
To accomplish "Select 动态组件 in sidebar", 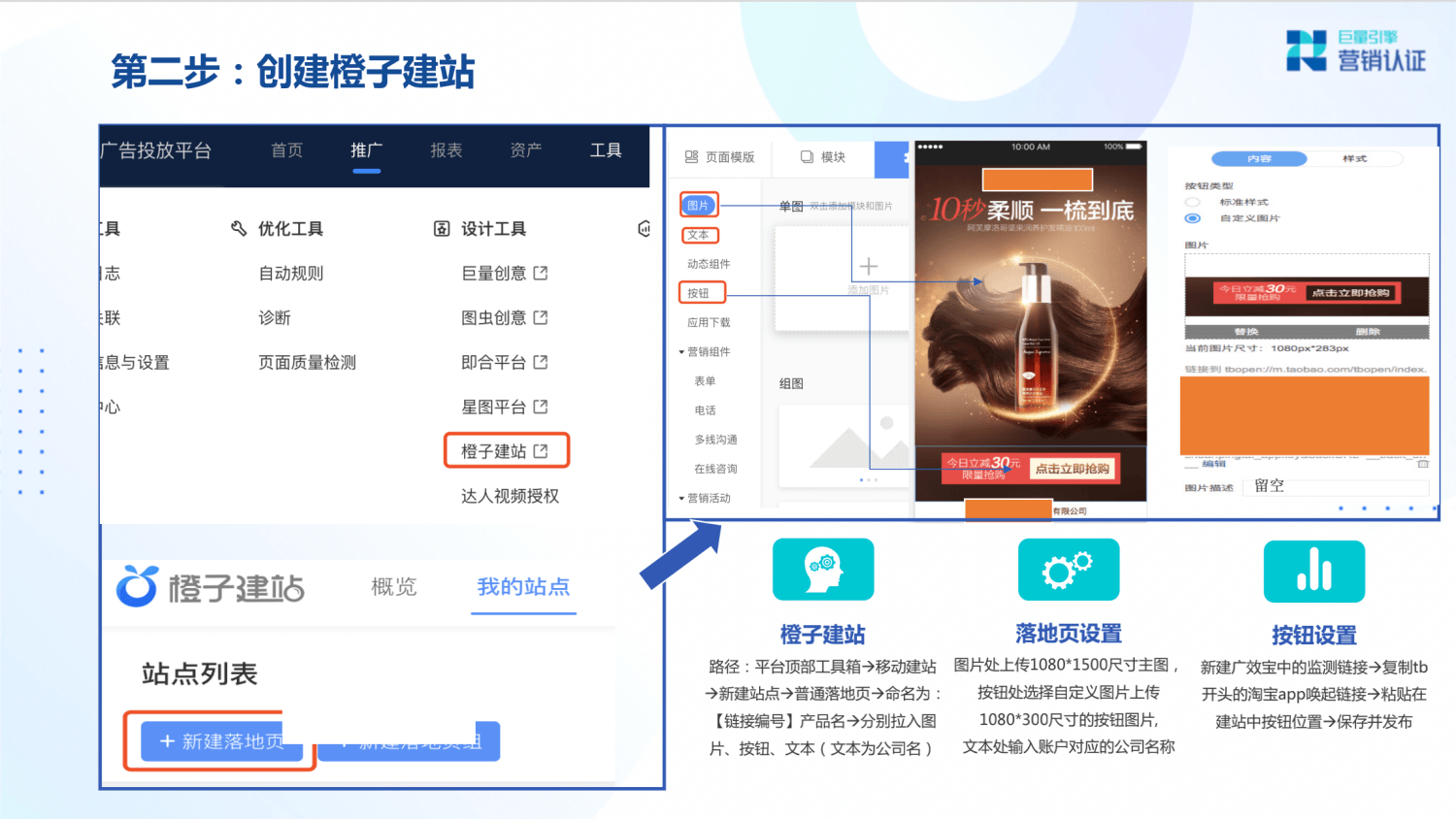I will click(x=709, y=264).
